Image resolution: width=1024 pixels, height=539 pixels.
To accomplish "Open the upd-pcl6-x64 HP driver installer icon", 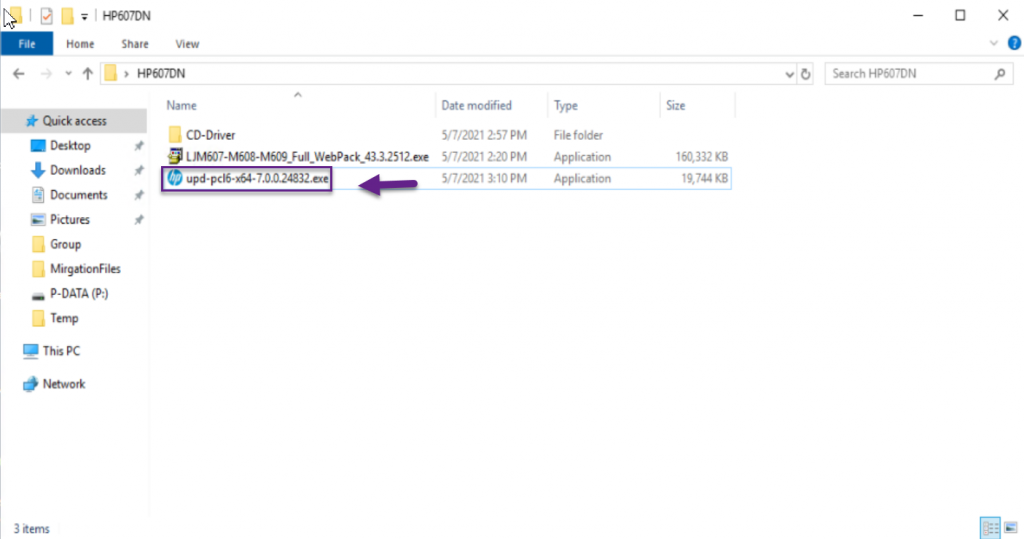I will click(x=175, y=179).
